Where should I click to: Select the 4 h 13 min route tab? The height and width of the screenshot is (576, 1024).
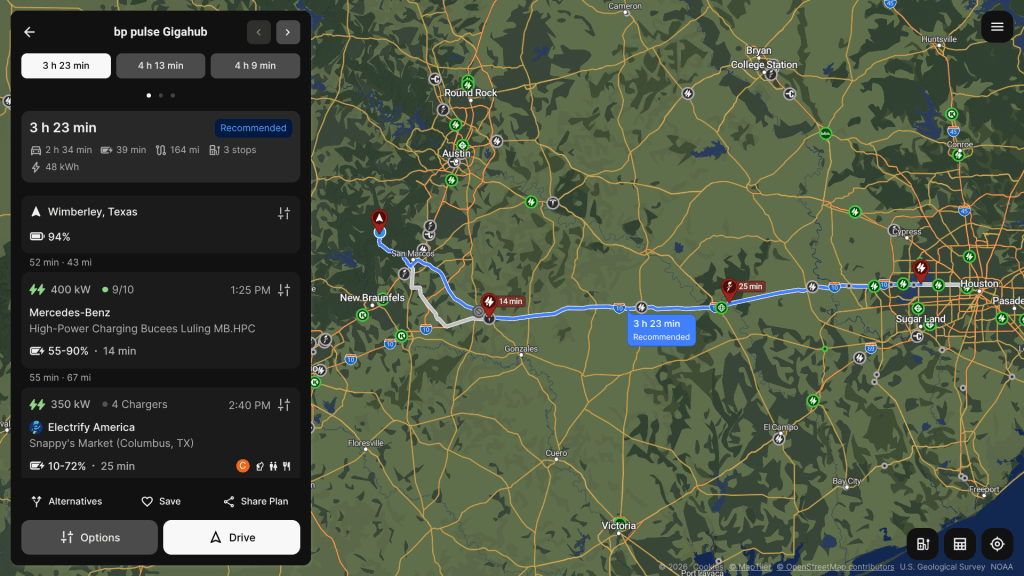tap(161, 66)
